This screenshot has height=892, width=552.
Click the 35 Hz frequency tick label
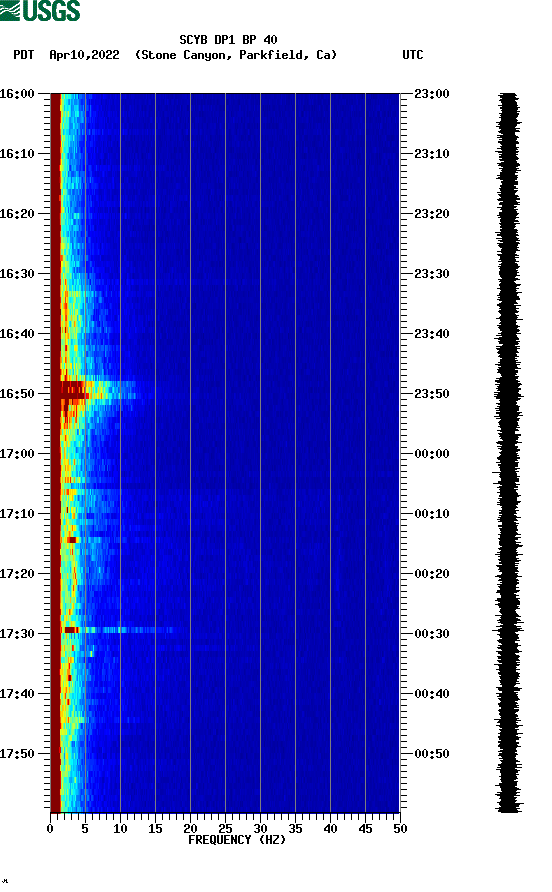click(x=295, y=829)
